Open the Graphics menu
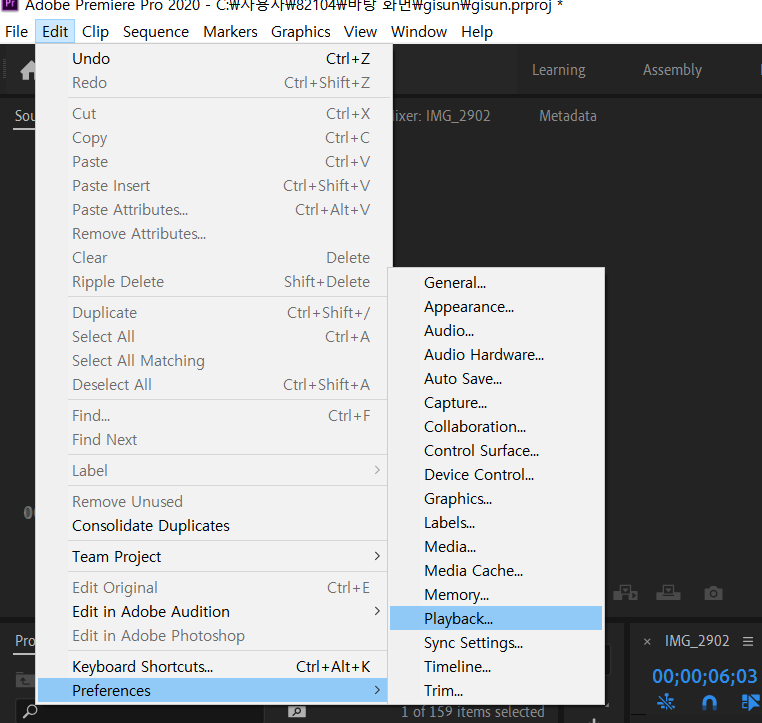 (301, 32)
